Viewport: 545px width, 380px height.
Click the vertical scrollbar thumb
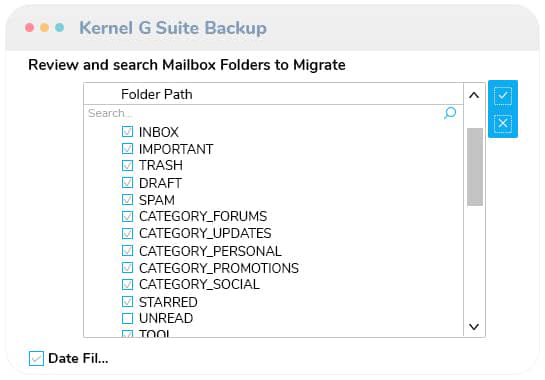click(x=475, y=167)
